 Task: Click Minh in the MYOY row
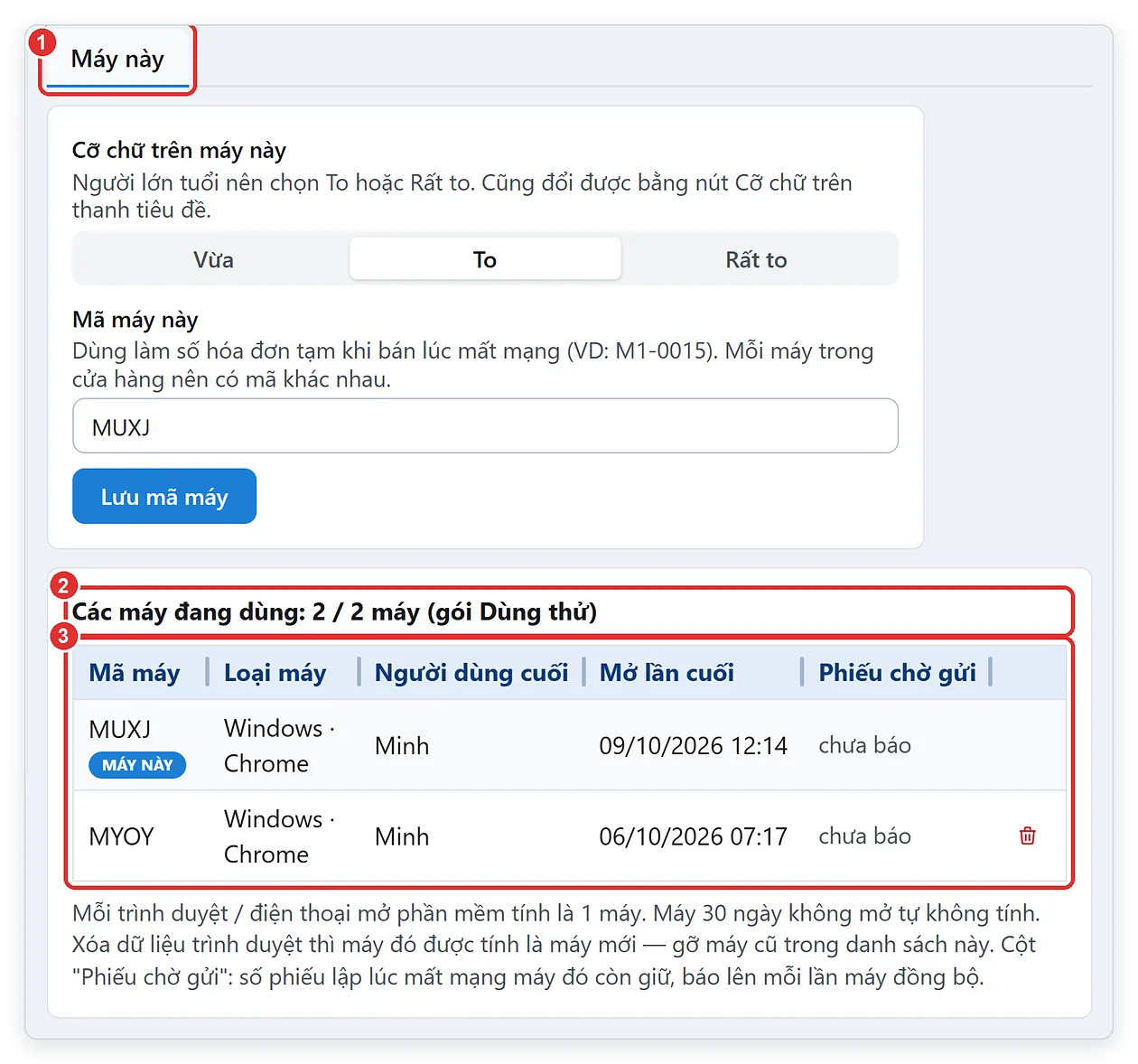(402, 836)
